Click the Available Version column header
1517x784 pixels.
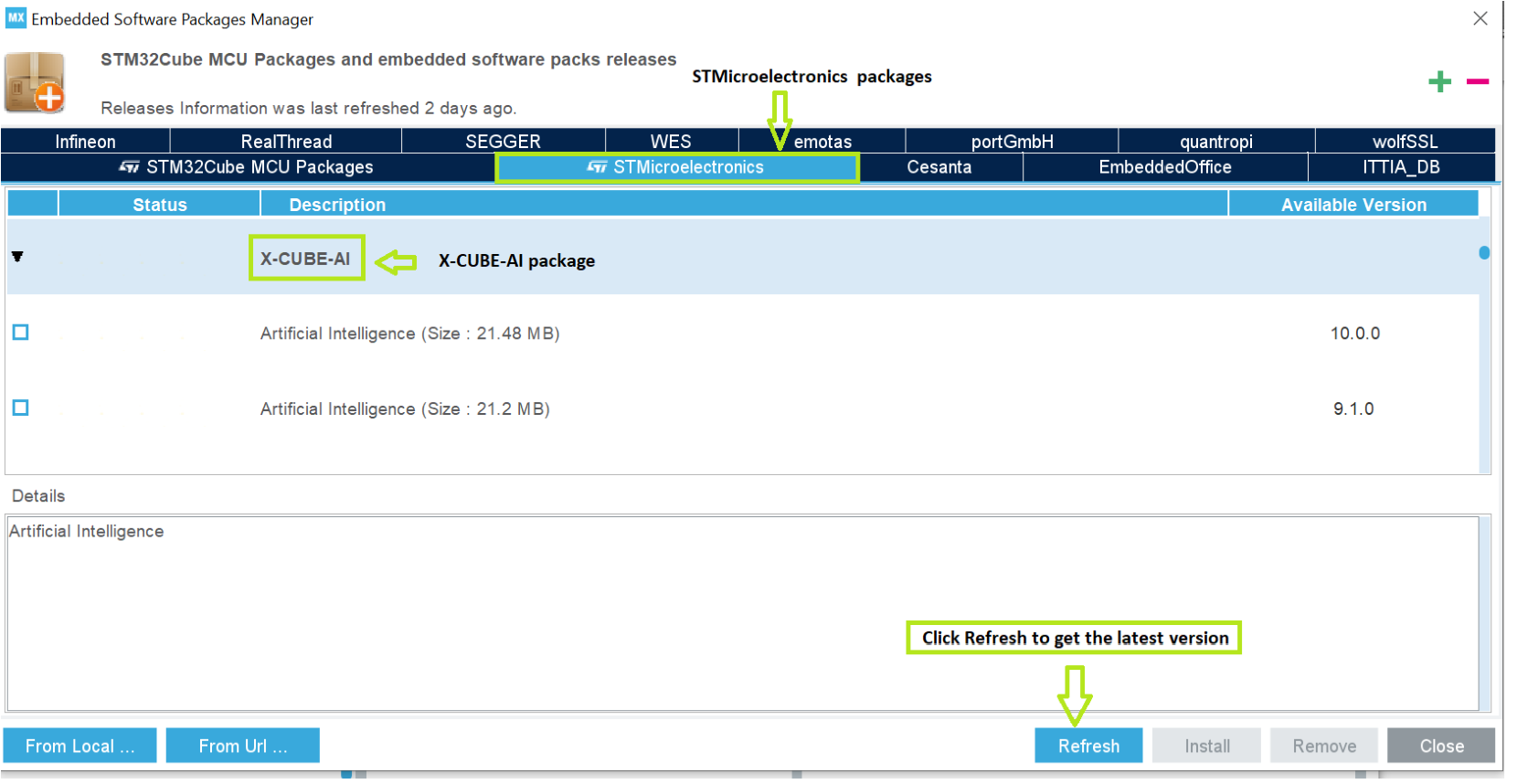[1353, 205]
